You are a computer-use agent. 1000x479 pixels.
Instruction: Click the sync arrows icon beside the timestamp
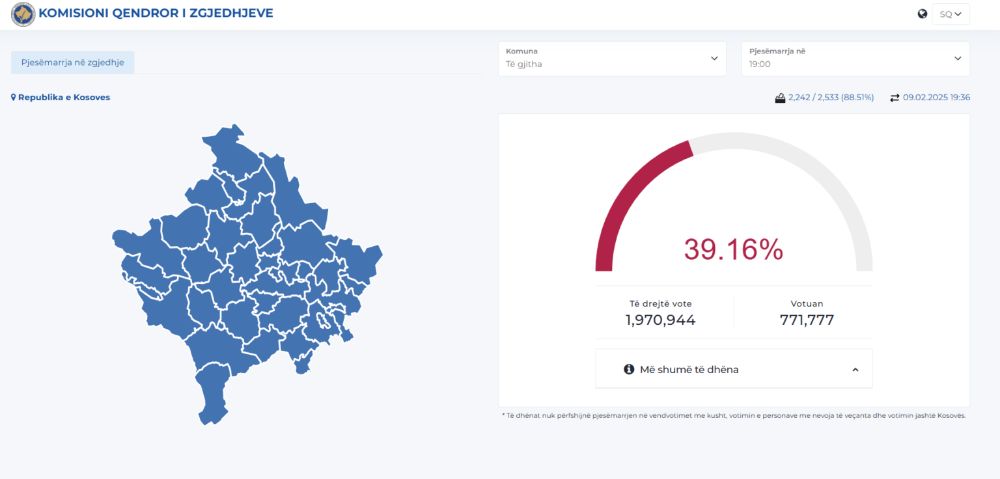point(895,98)
